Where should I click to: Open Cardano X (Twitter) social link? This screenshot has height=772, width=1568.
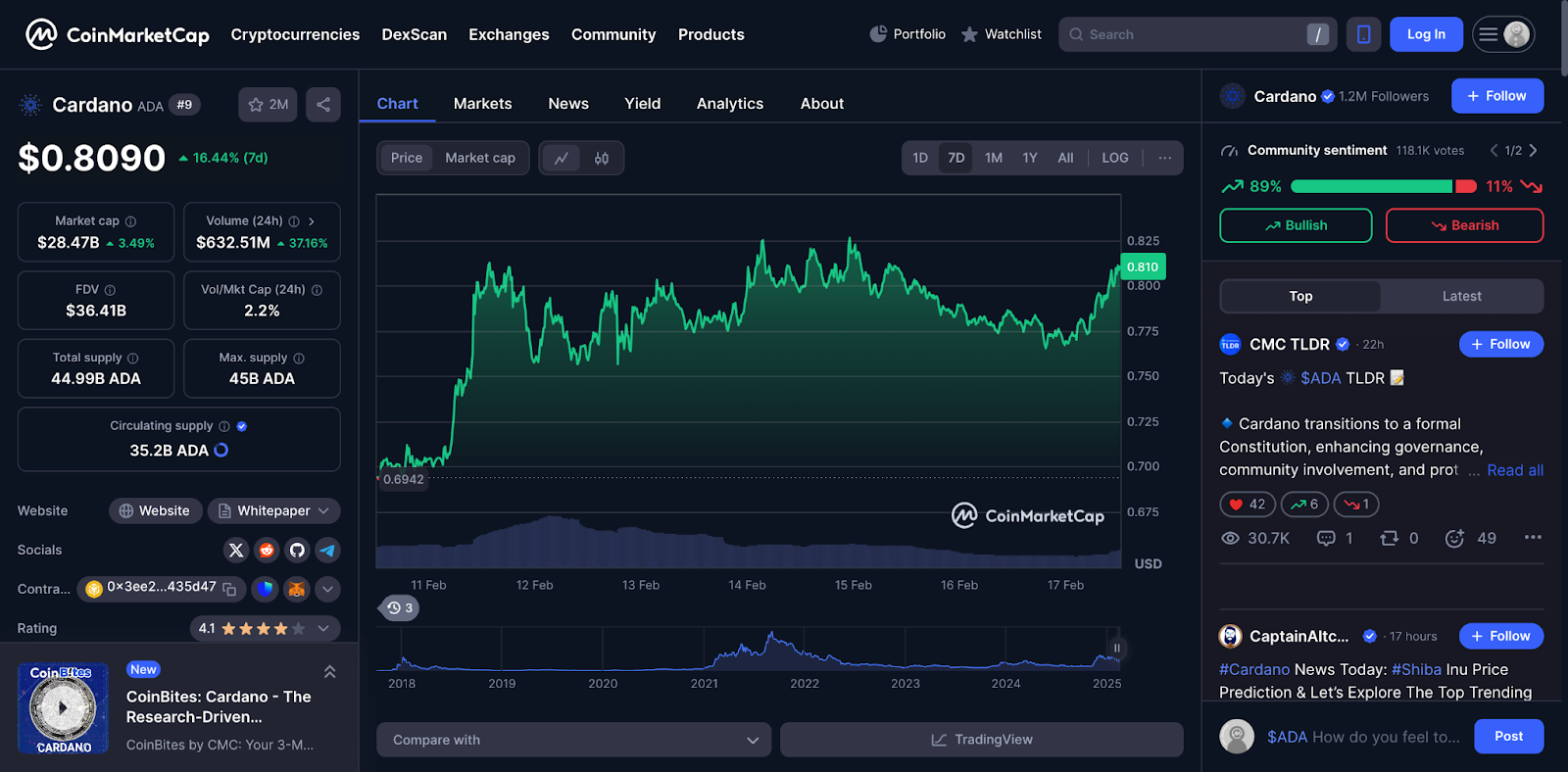[235, 551]
